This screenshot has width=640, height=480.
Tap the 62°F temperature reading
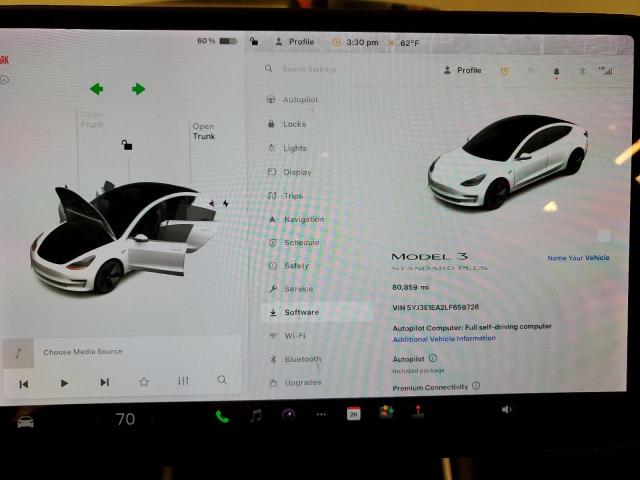click(409, 43)
